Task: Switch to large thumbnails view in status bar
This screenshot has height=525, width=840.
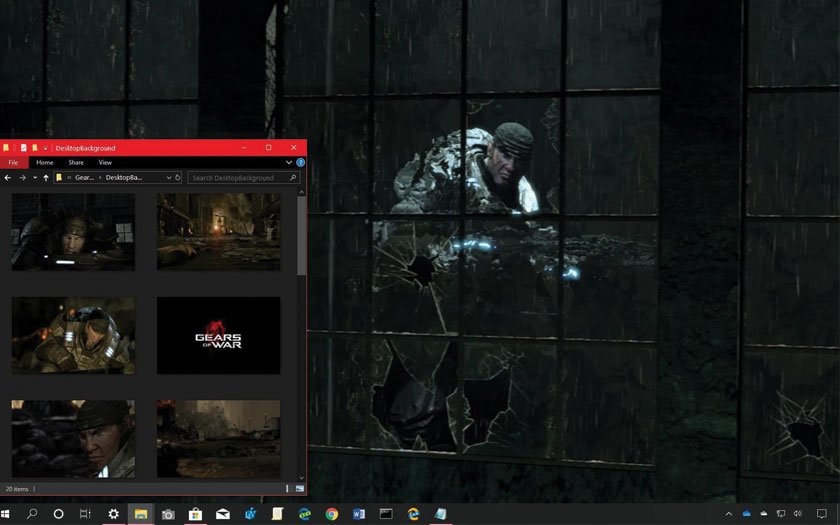Action: [x=299, y=489]
